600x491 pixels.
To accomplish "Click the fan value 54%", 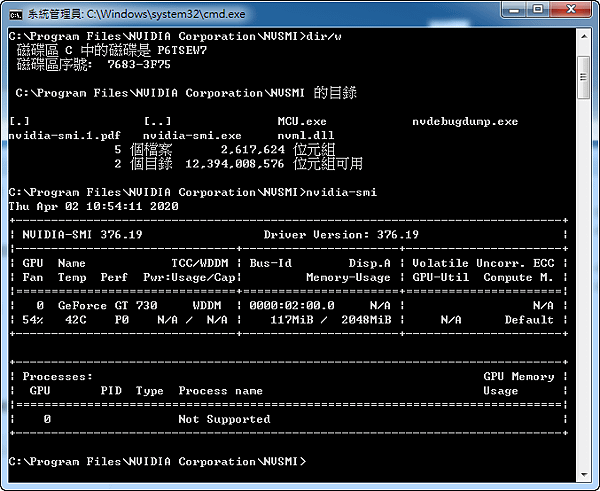I will click(33, 320).
